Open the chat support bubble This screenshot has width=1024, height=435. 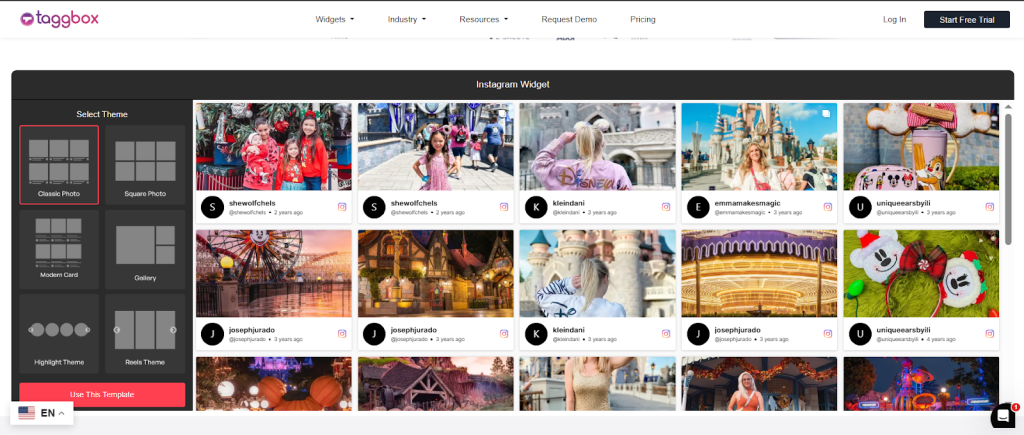(1002, 416)
